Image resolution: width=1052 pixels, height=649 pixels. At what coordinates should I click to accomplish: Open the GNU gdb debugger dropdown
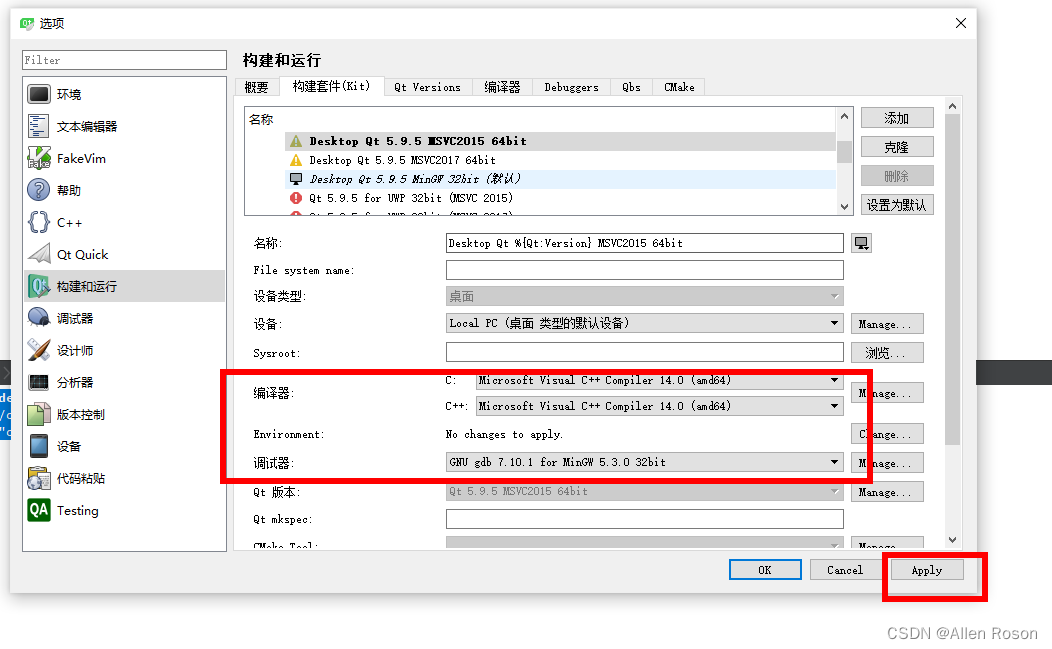(x=834, y=462)
